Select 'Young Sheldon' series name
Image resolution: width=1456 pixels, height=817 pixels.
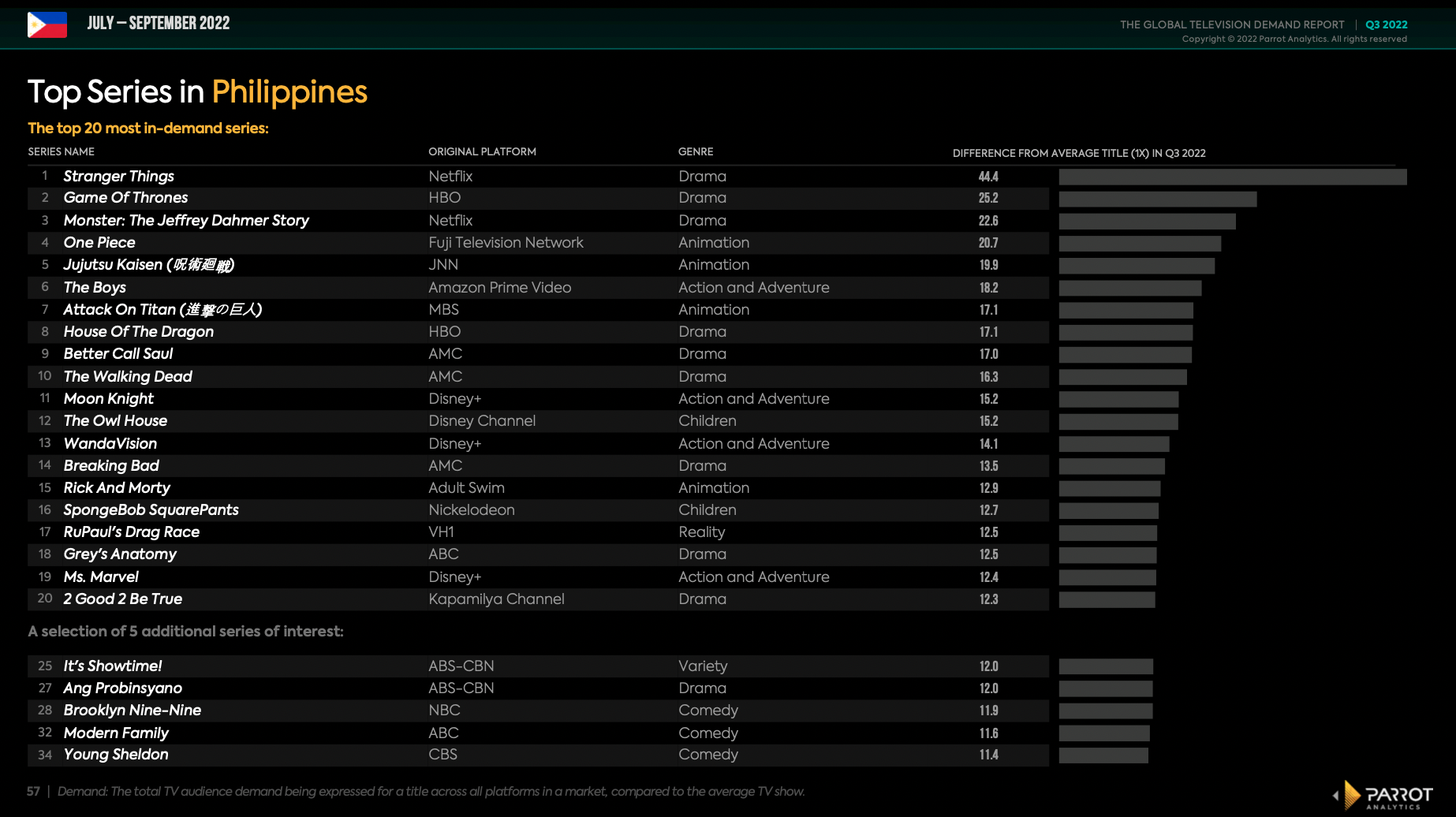coord(116,755)
